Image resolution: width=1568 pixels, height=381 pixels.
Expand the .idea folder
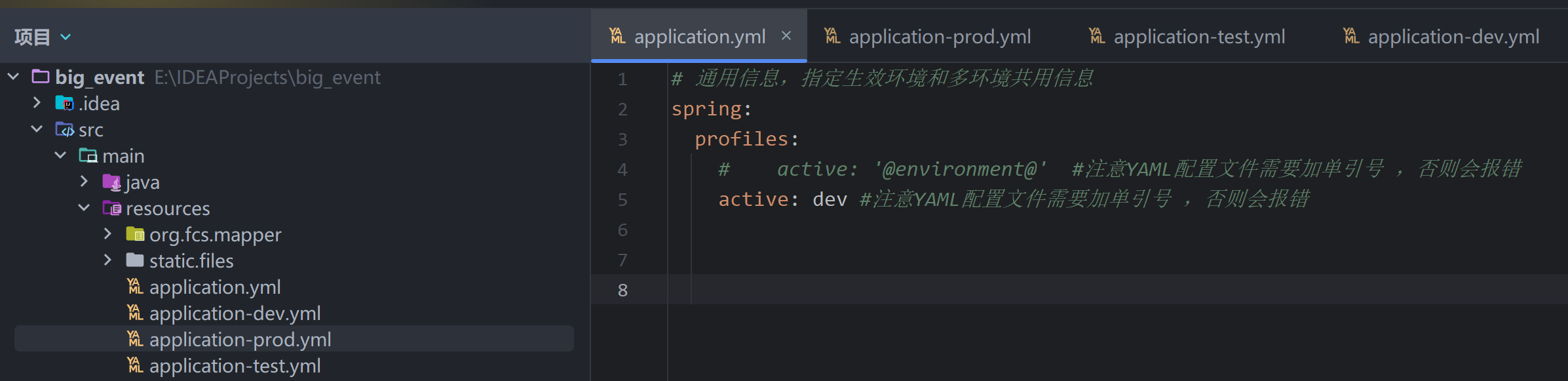pos(37,103)
